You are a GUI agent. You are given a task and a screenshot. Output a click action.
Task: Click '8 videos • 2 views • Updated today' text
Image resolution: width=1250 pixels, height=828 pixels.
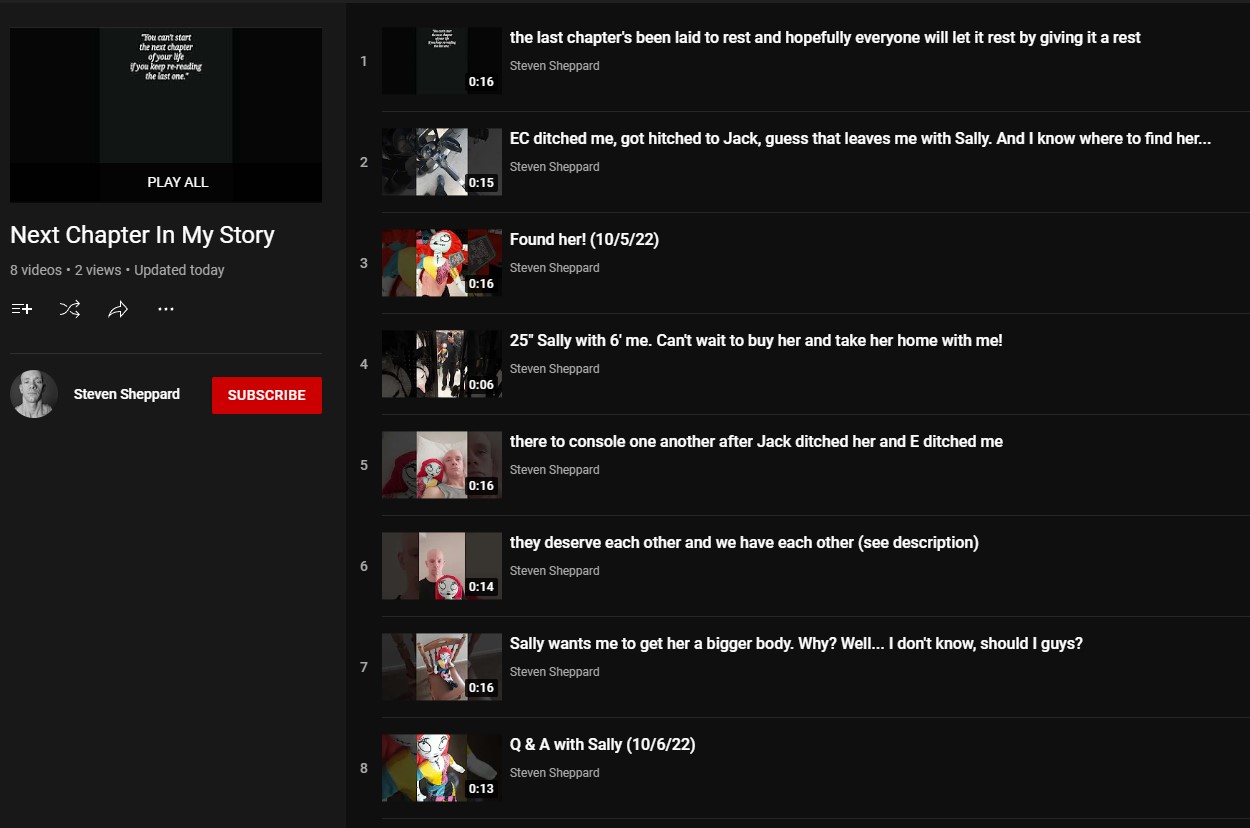117,270
